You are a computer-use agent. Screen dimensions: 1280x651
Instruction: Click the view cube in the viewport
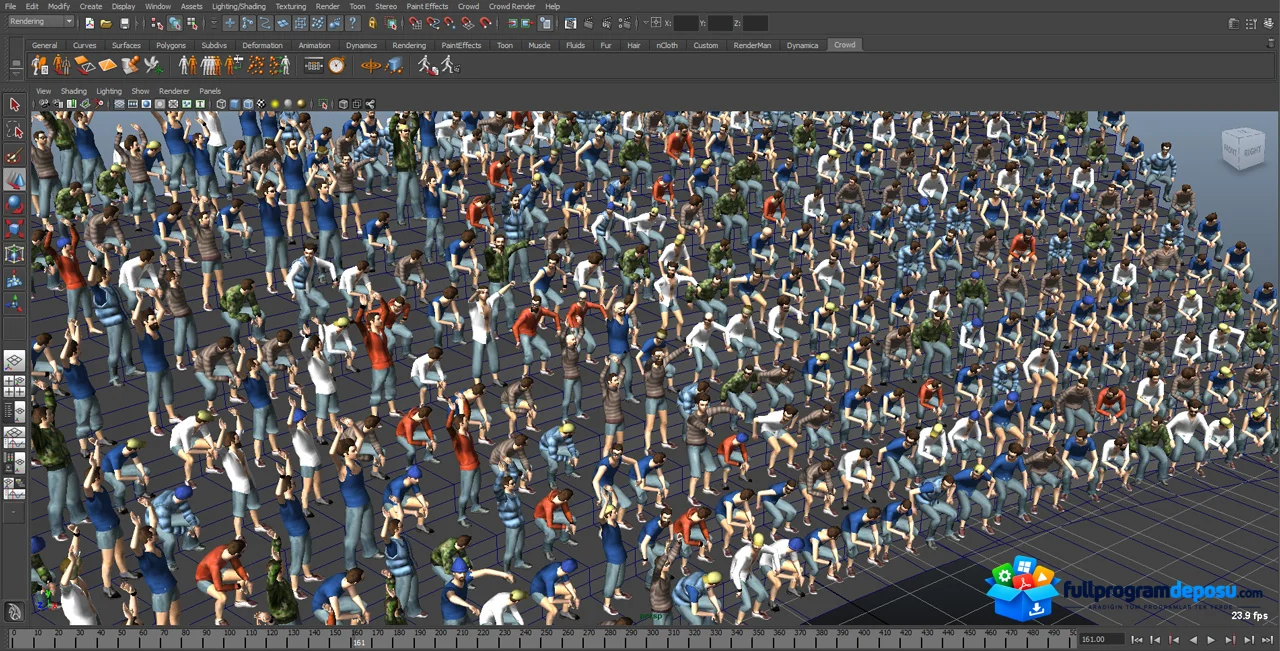pyautogui.click(x=1242, y=149)
